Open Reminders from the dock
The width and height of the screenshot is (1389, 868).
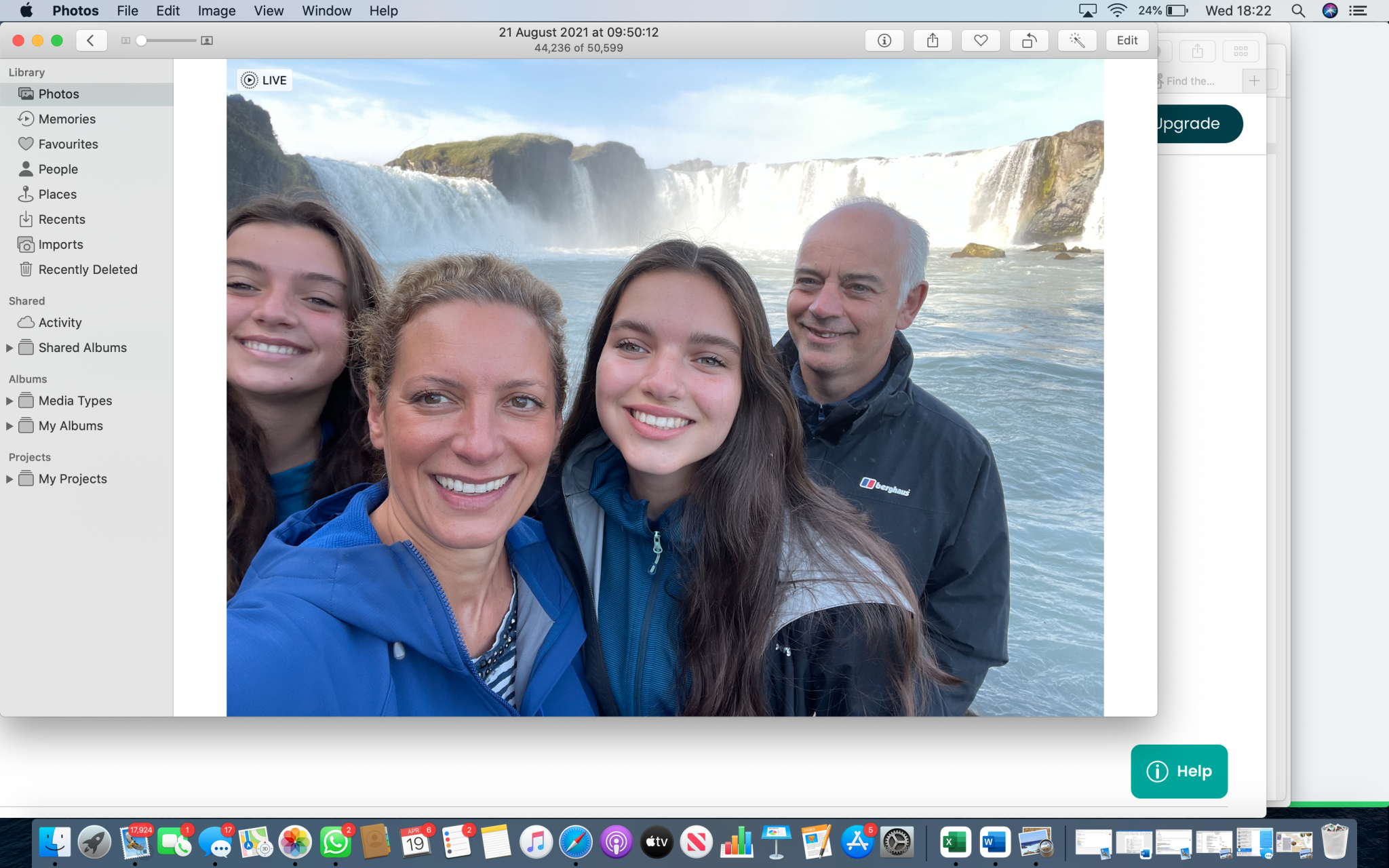pyautogui.click(x=456, y=842)
